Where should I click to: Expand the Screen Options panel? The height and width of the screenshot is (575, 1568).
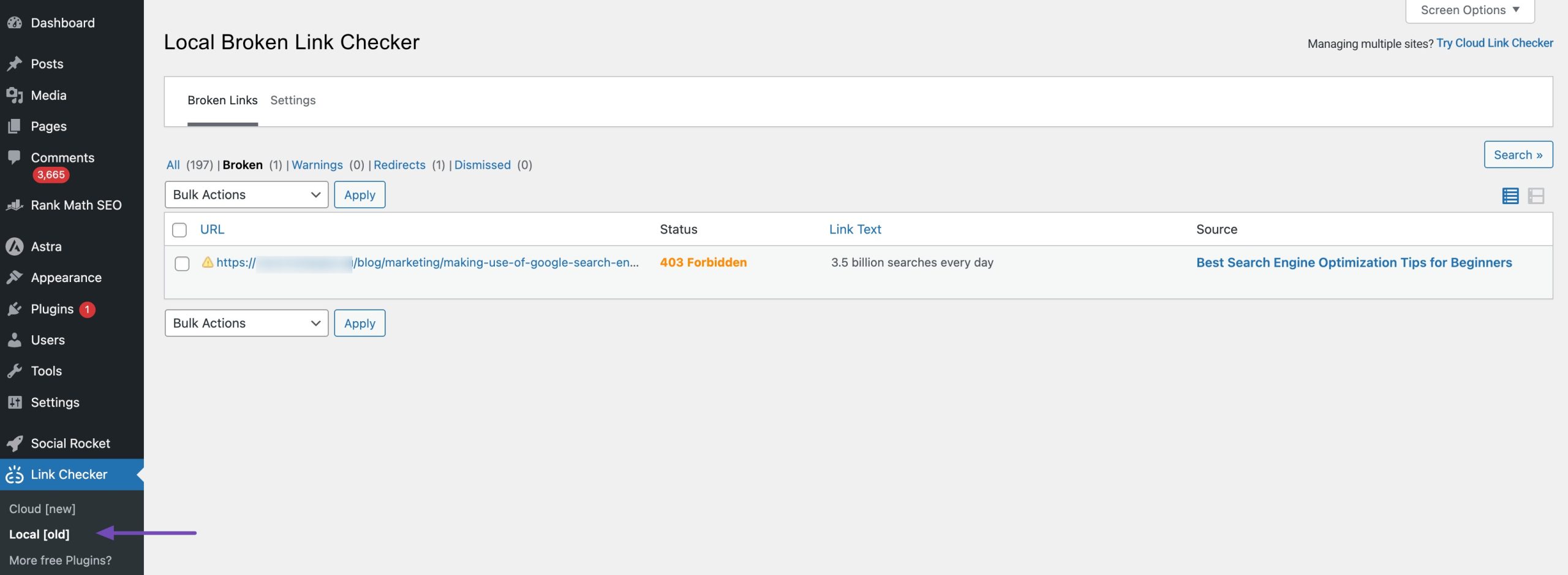[x=1470, y=10]
